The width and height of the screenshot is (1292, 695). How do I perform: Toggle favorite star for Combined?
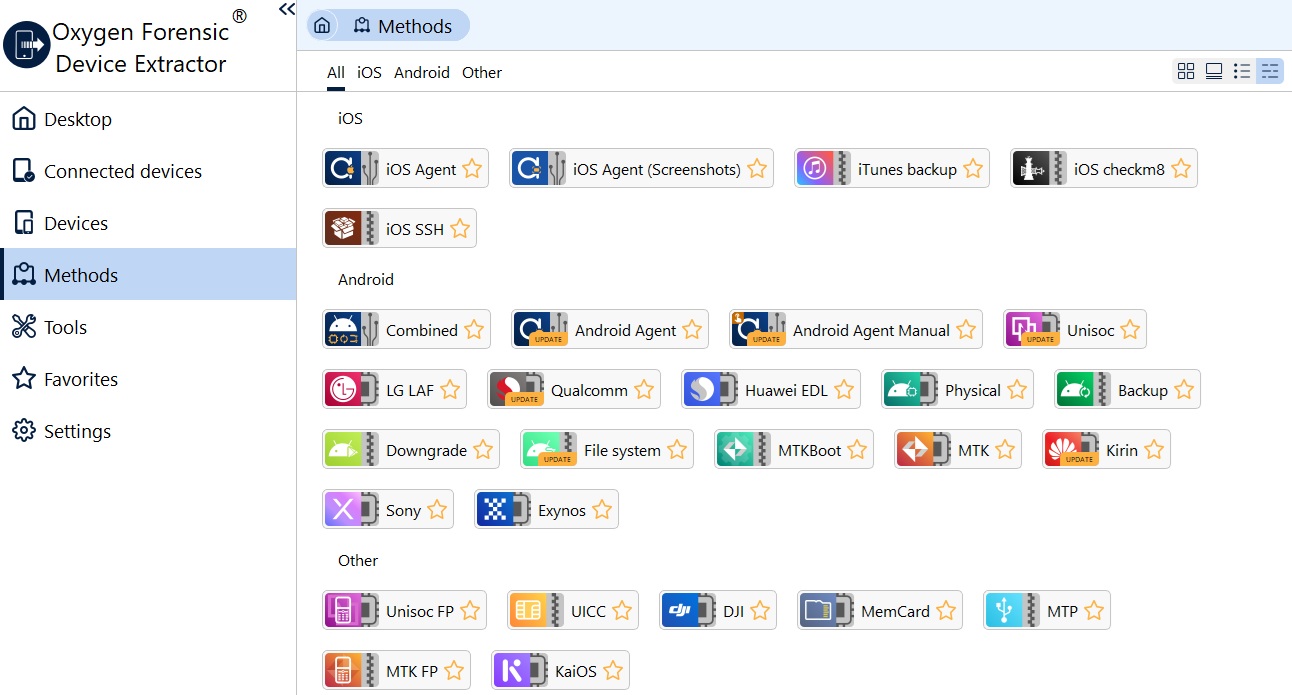coord(474,330)
